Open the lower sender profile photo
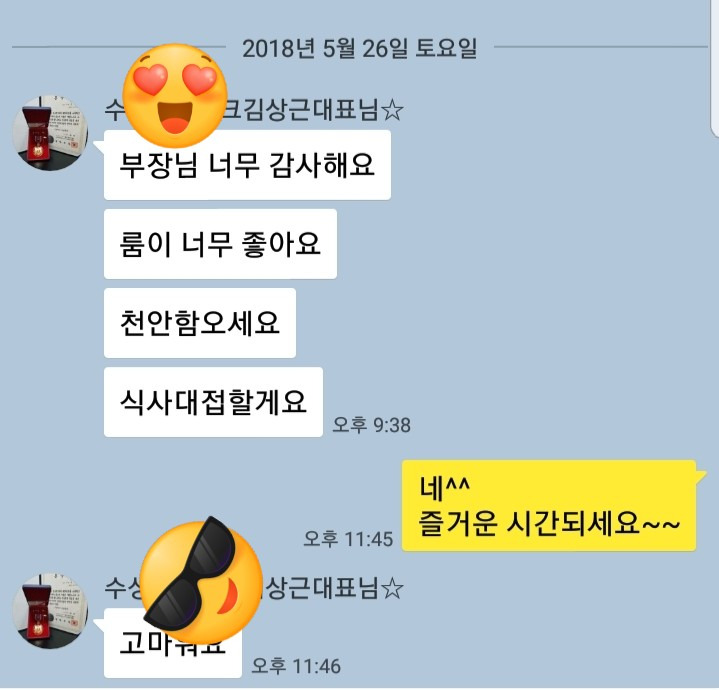719x690 pixels. tap(50, 611)
